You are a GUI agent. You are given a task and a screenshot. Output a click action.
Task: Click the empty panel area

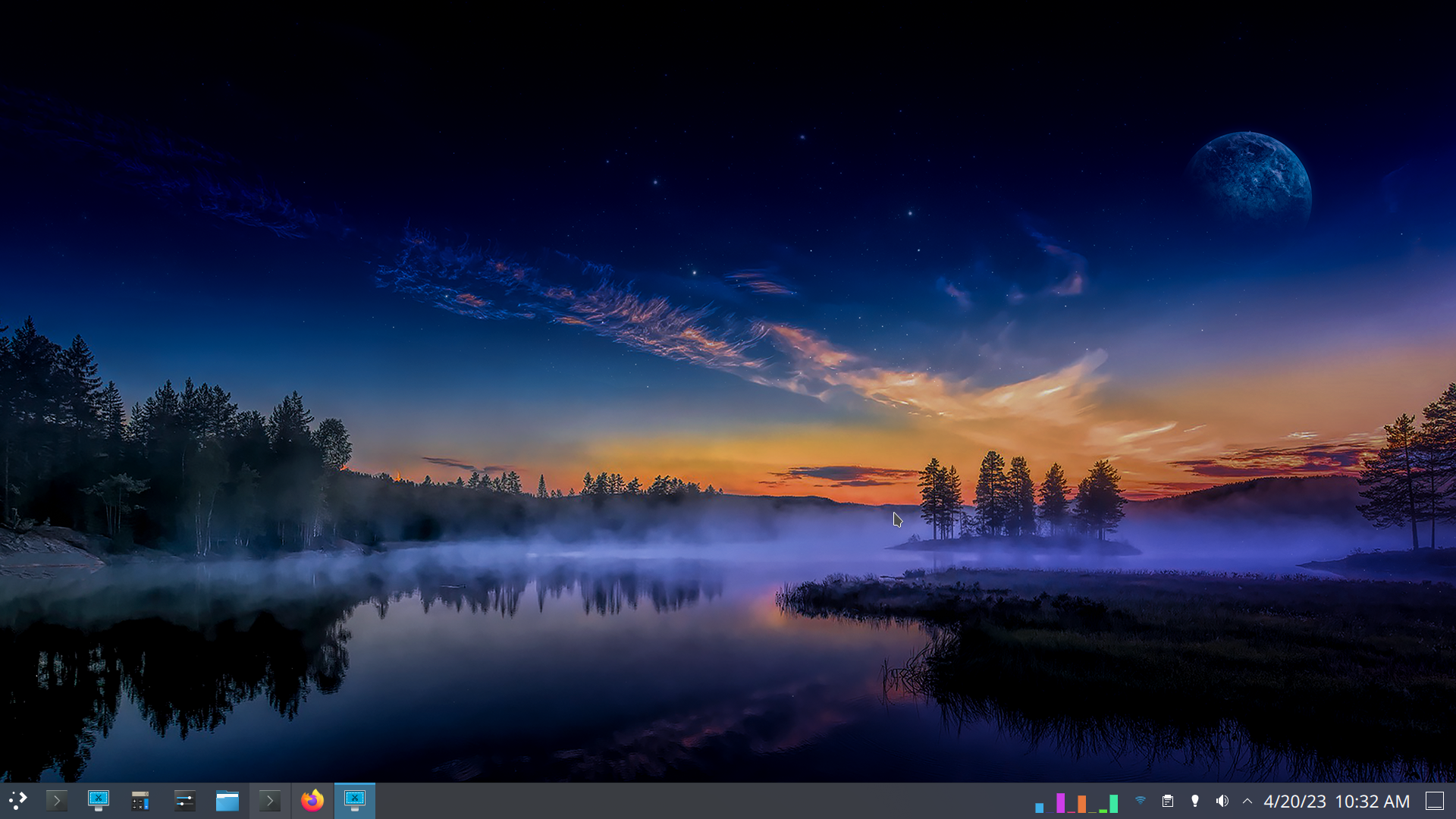point(682,801)
